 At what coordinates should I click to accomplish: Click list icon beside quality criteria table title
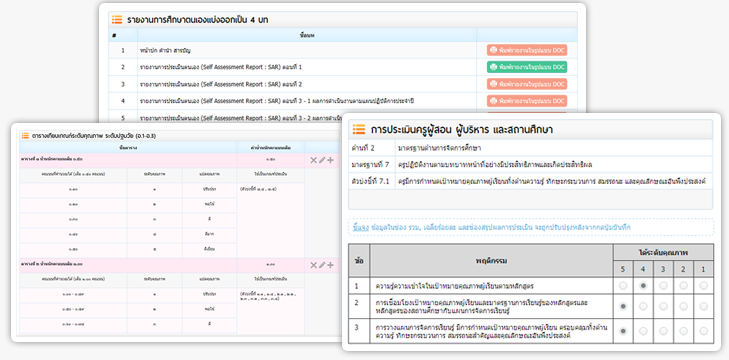pyautogui.click(x=25, y=136)
